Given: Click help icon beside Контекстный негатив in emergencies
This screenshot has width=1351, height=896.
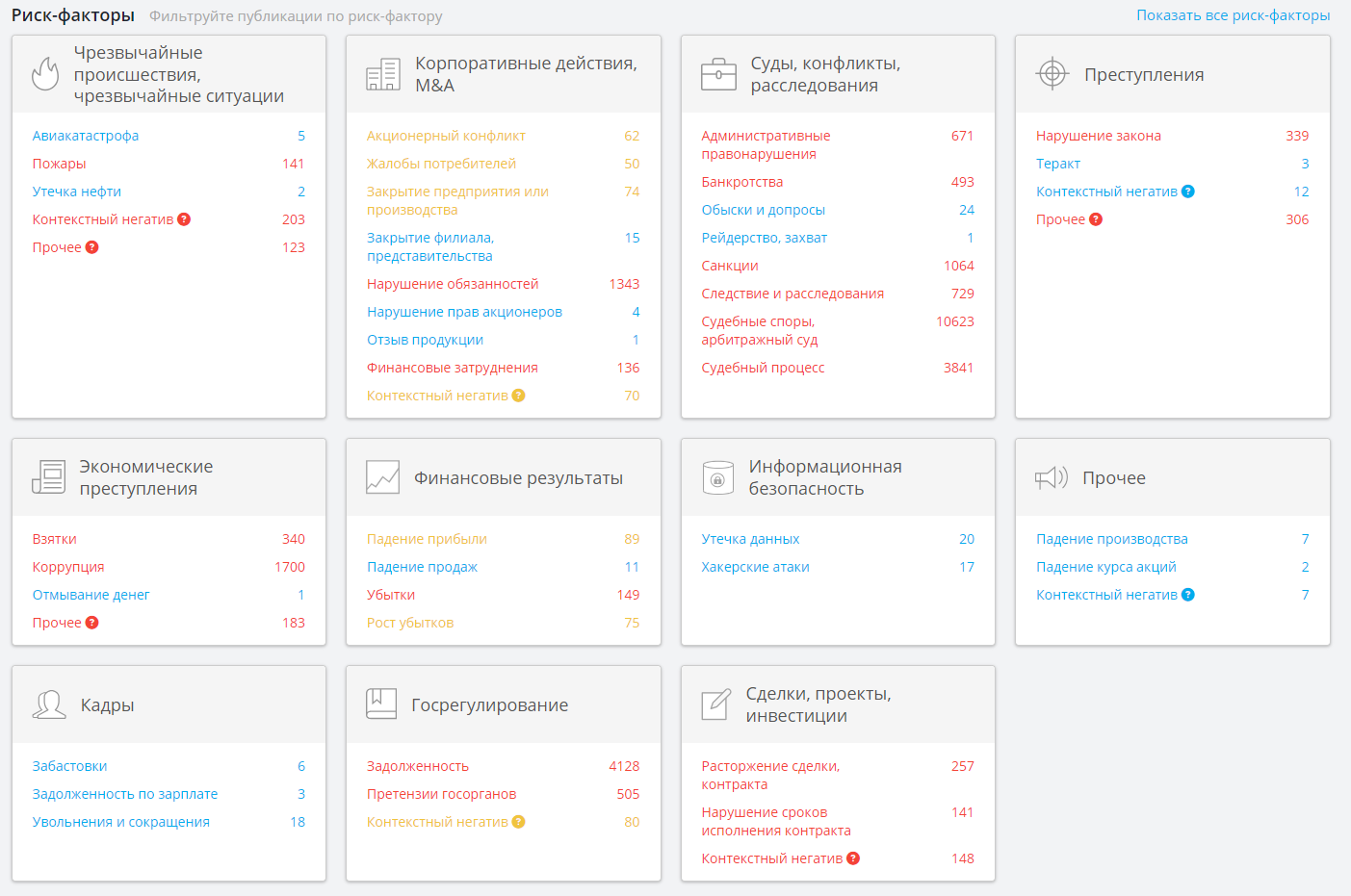Looking at the screenshot, I should coord(184,219).
